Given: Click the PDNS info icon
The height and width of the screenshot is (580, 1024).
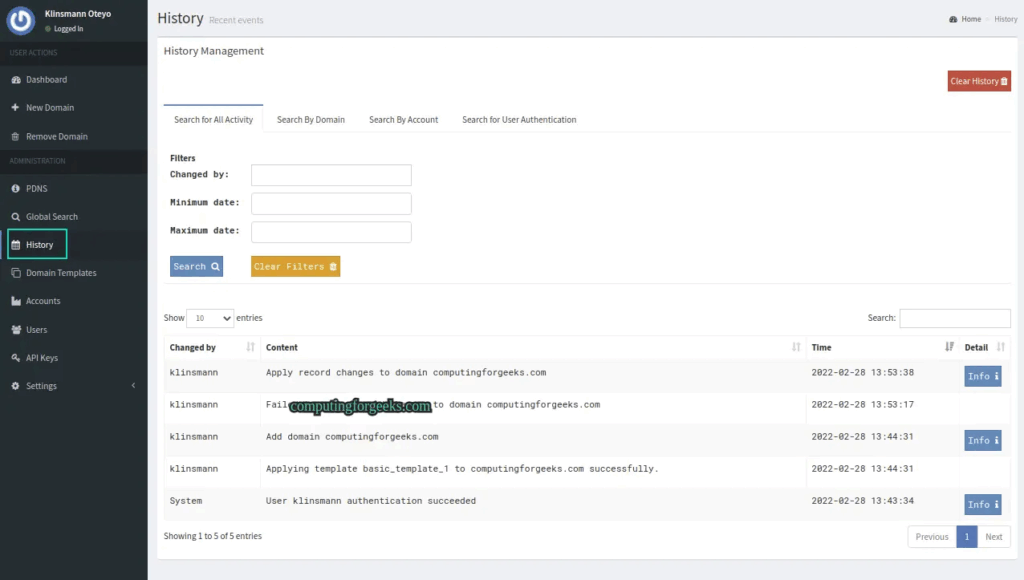Looking at the screenshot, I should 16,188.
